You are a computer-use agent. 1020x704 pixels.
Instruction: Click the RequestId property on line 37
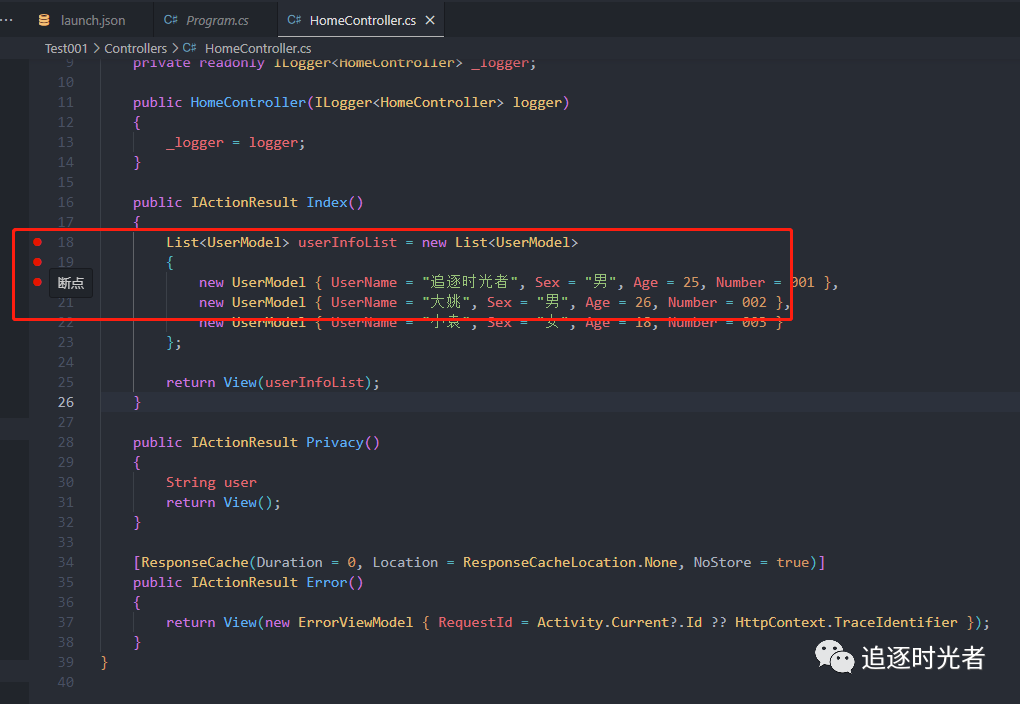pos(475,622)
